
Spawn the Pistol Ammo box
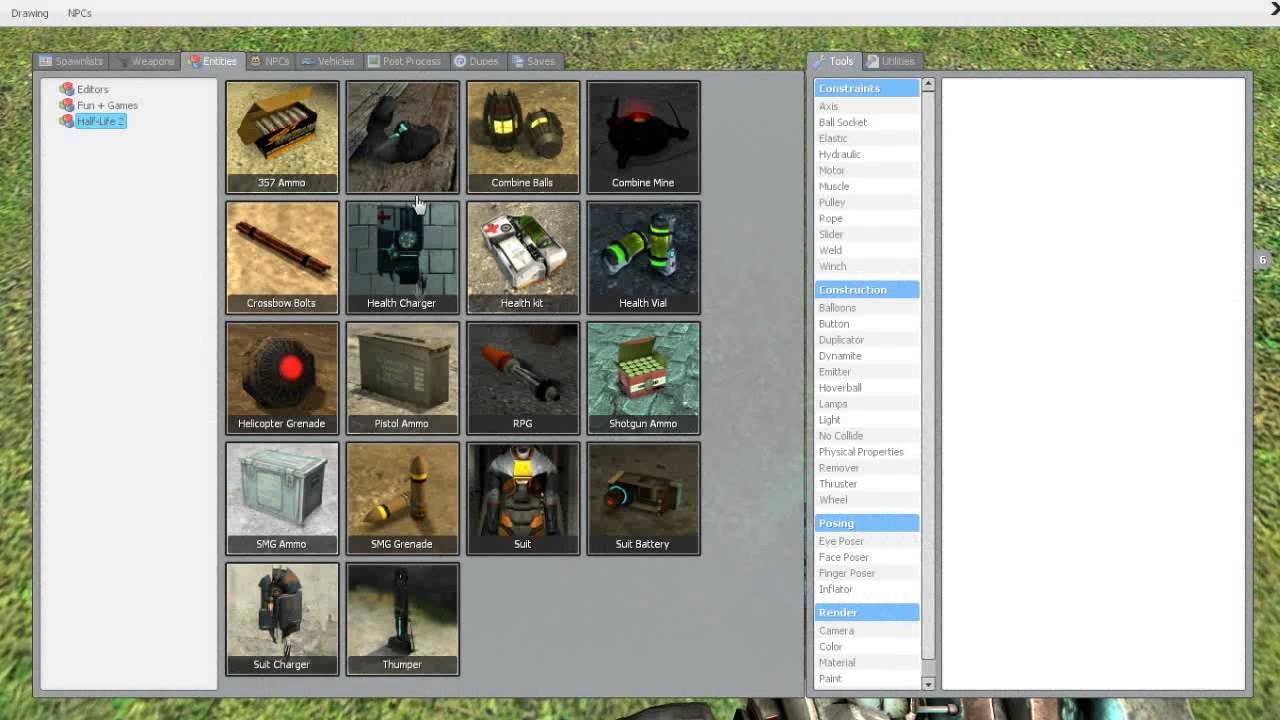pyautogui.click(x=402, y=378)
